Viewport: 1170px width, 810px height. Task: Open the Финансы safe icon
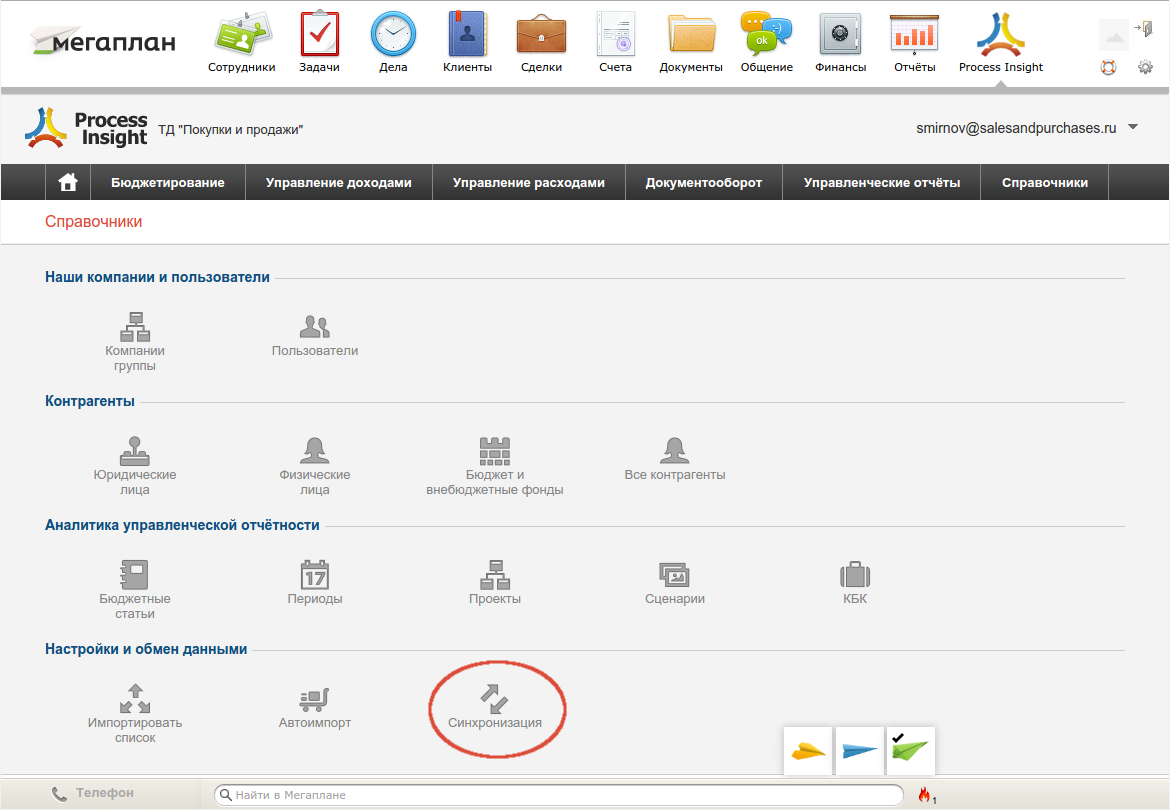[x=840, y=34]
